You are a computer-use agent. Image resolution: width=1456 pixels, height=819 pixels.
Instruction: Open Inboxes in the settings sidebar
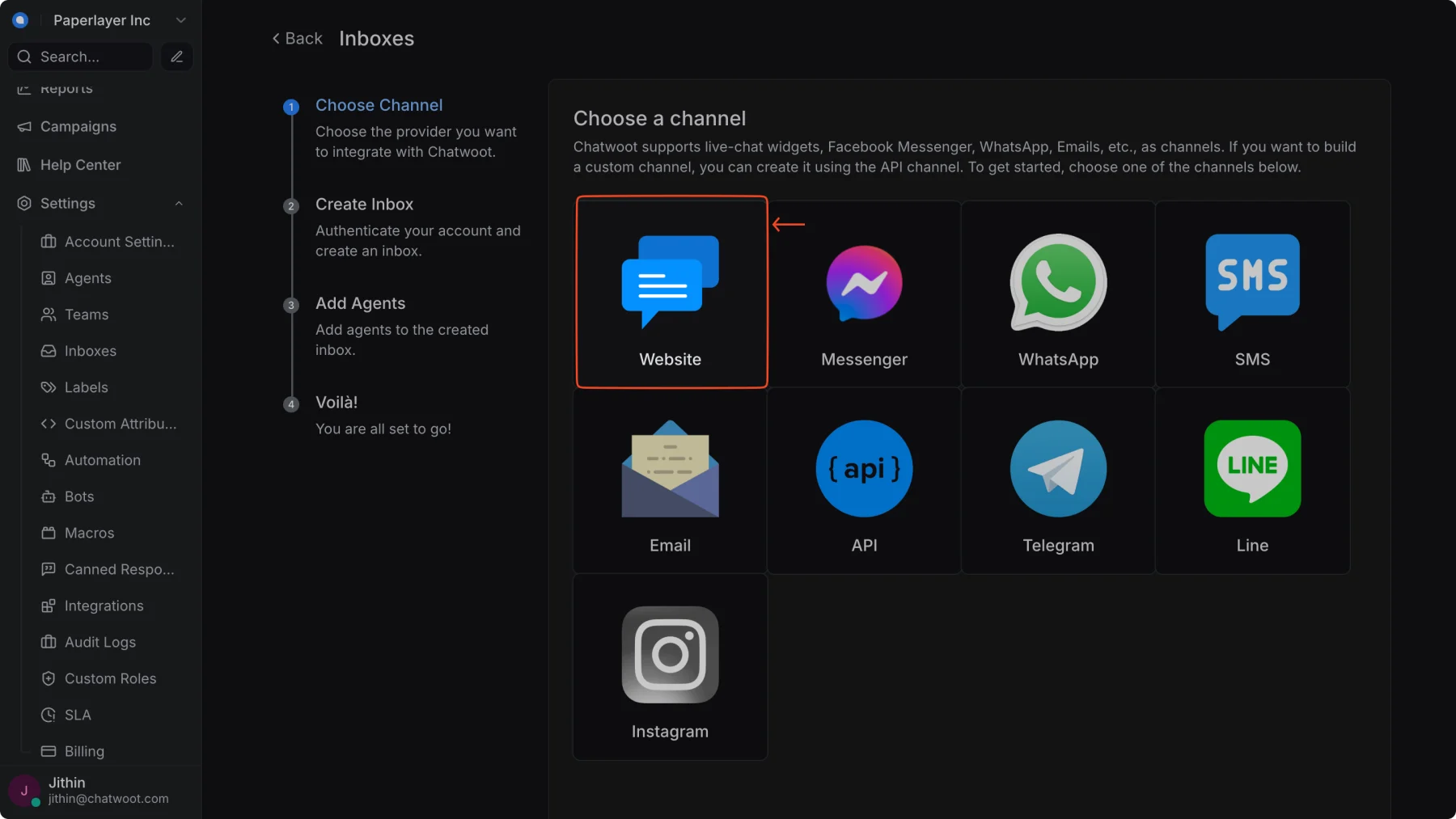tap(90, 351)
